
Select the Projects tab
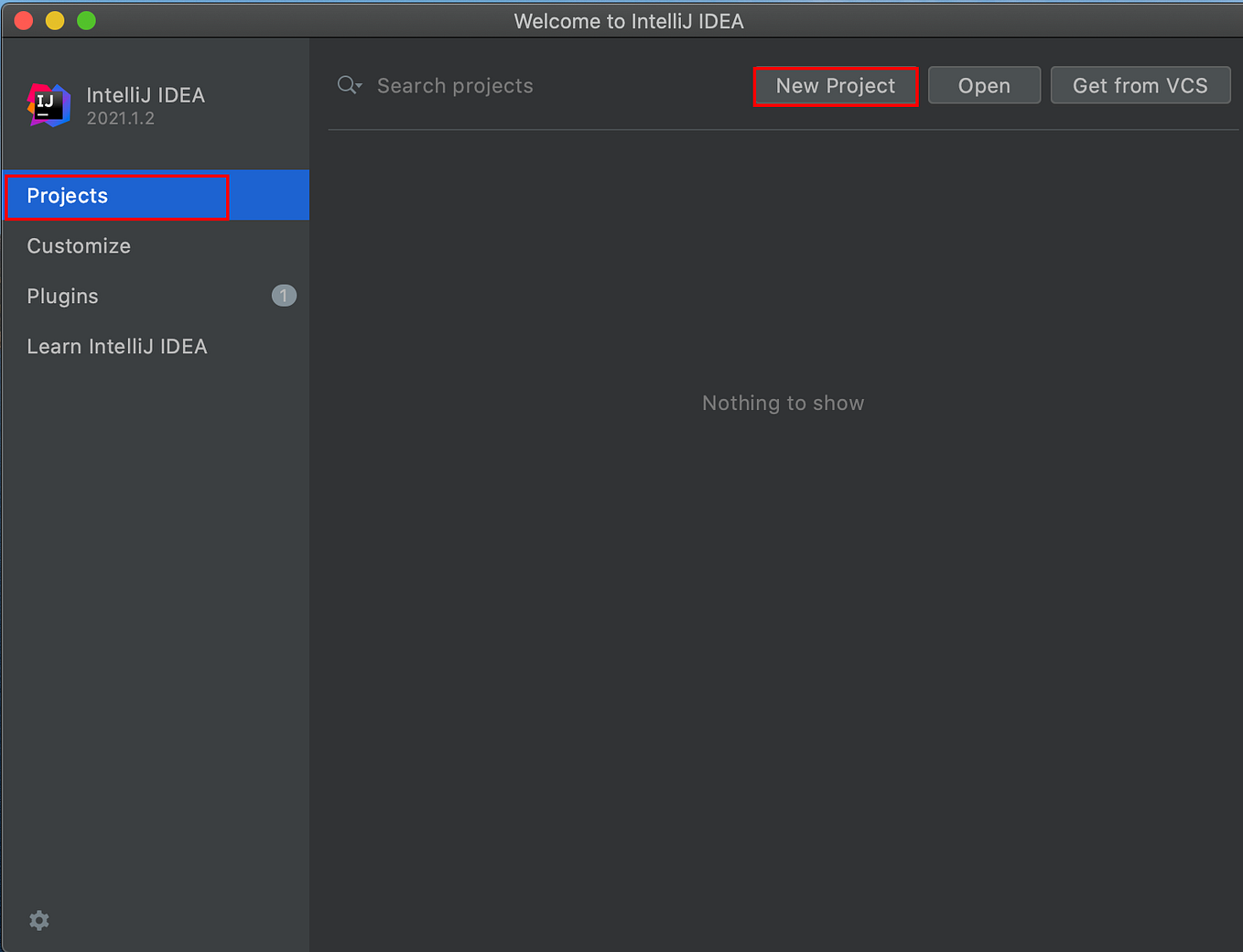[x=67, y=195]
